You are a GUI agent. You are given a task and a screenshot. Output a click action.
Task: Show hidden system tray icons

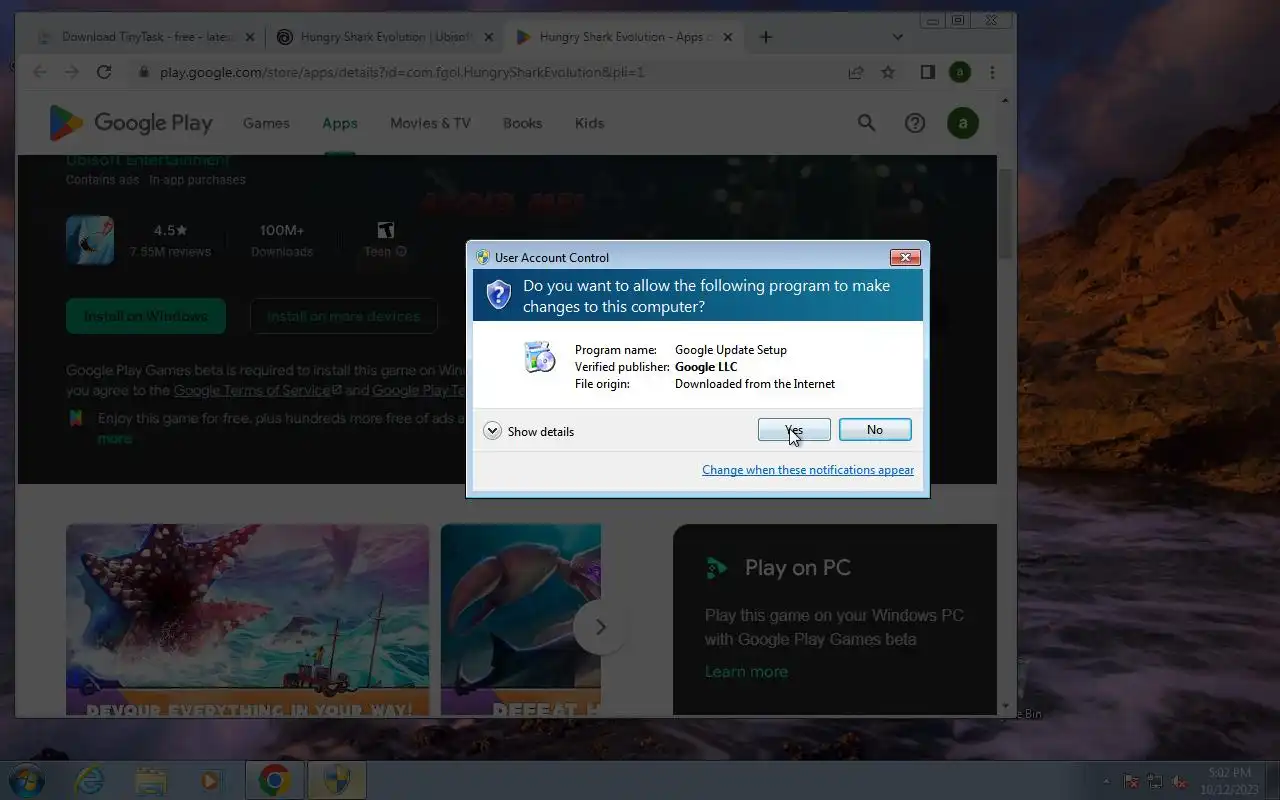click(x=1105, y=781)
